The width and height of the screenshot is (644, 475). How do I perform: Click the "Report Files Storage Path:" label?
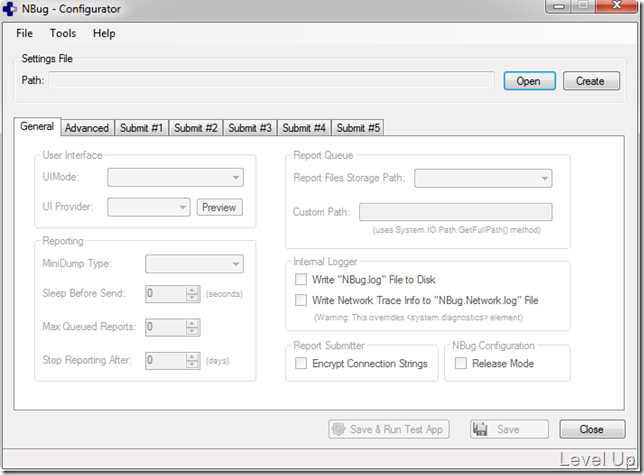349,178
